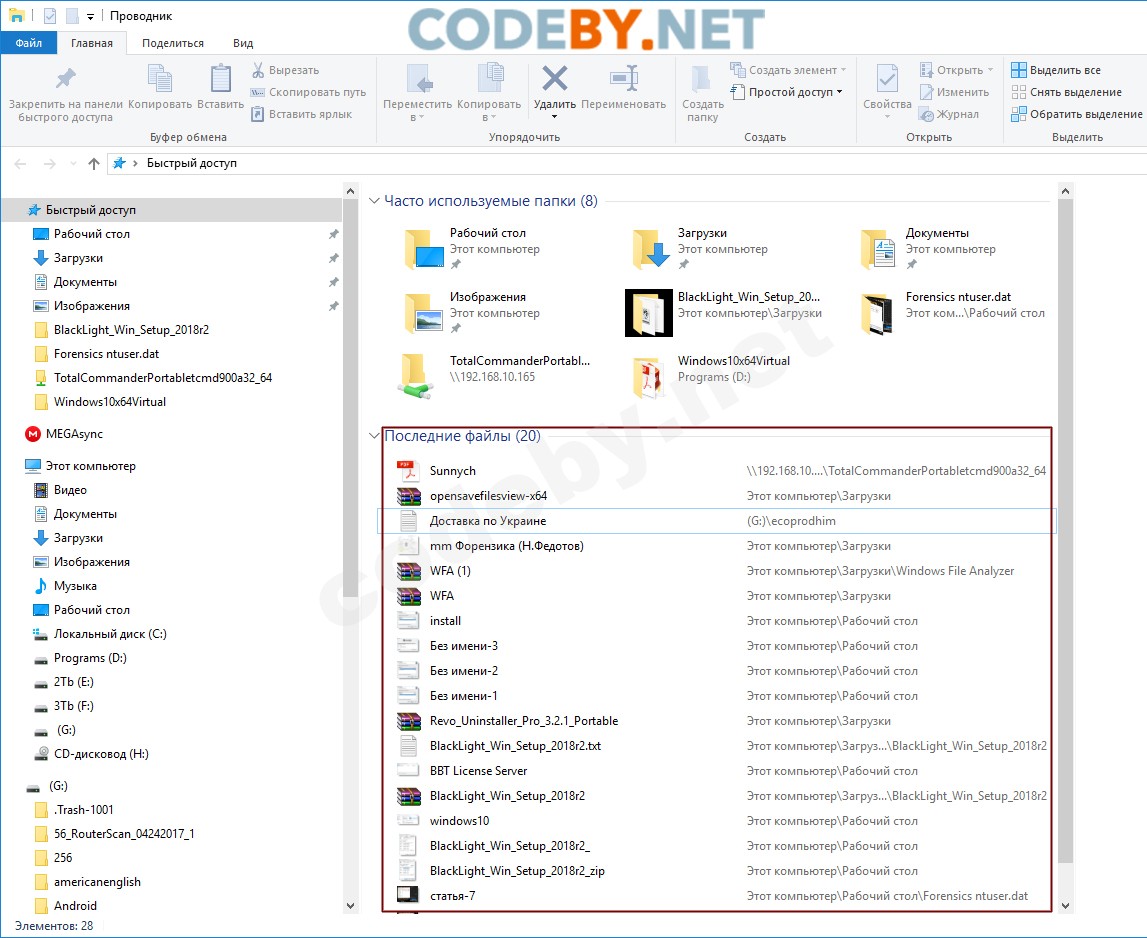Click Журнал history button
This screenshot has height=938, width=1147.
949,114
